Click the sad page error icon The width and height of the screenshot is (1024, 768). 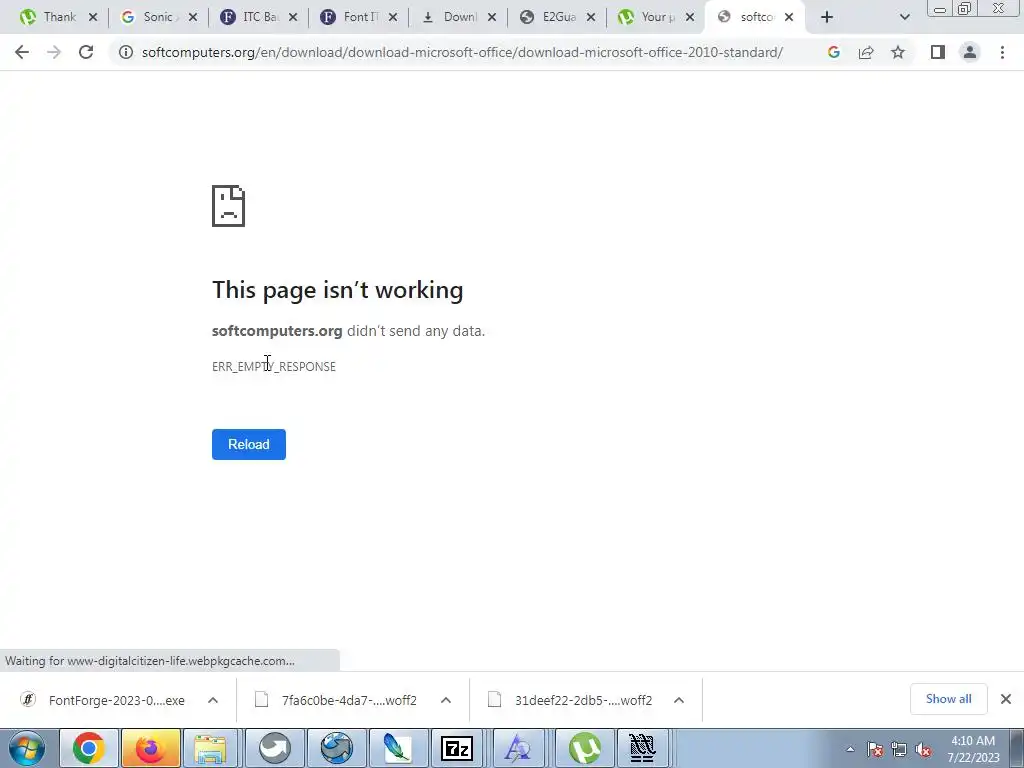tap(229, 206)
